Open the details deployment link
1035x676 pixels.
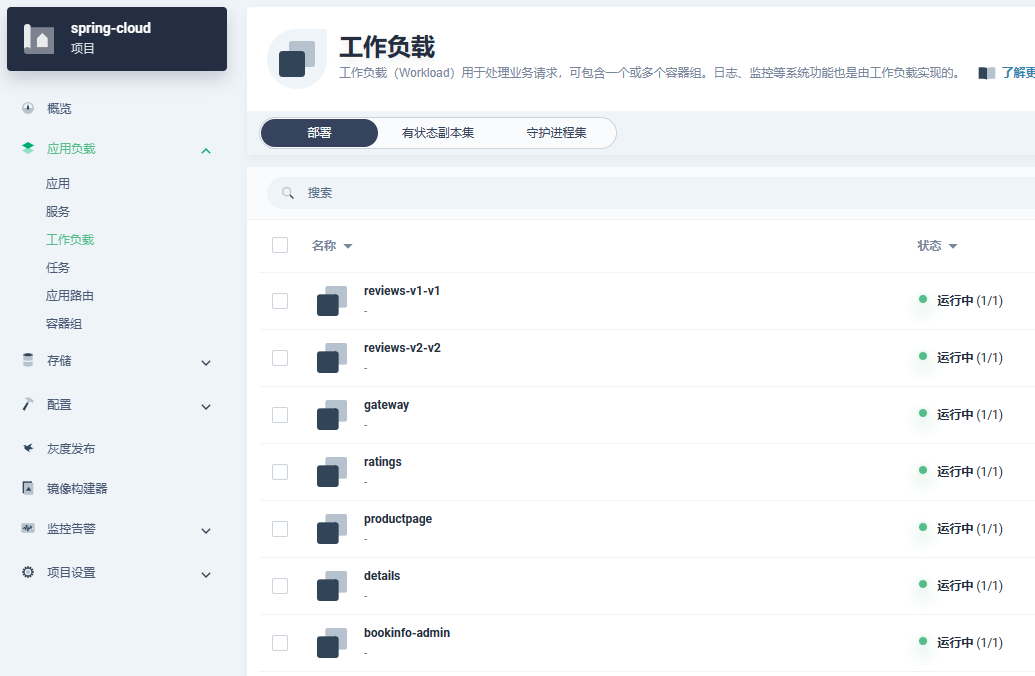pos(382,576)
